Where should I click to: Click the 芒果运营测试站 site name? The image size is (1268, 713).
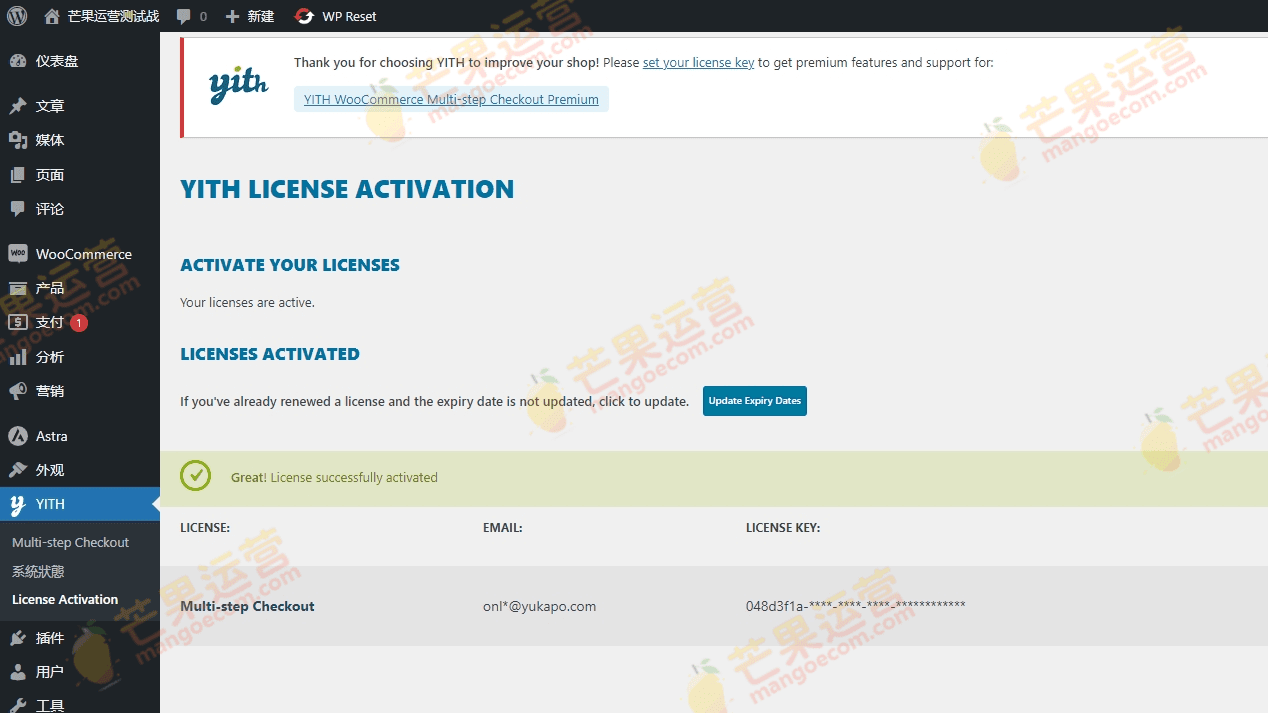(113, 16)
